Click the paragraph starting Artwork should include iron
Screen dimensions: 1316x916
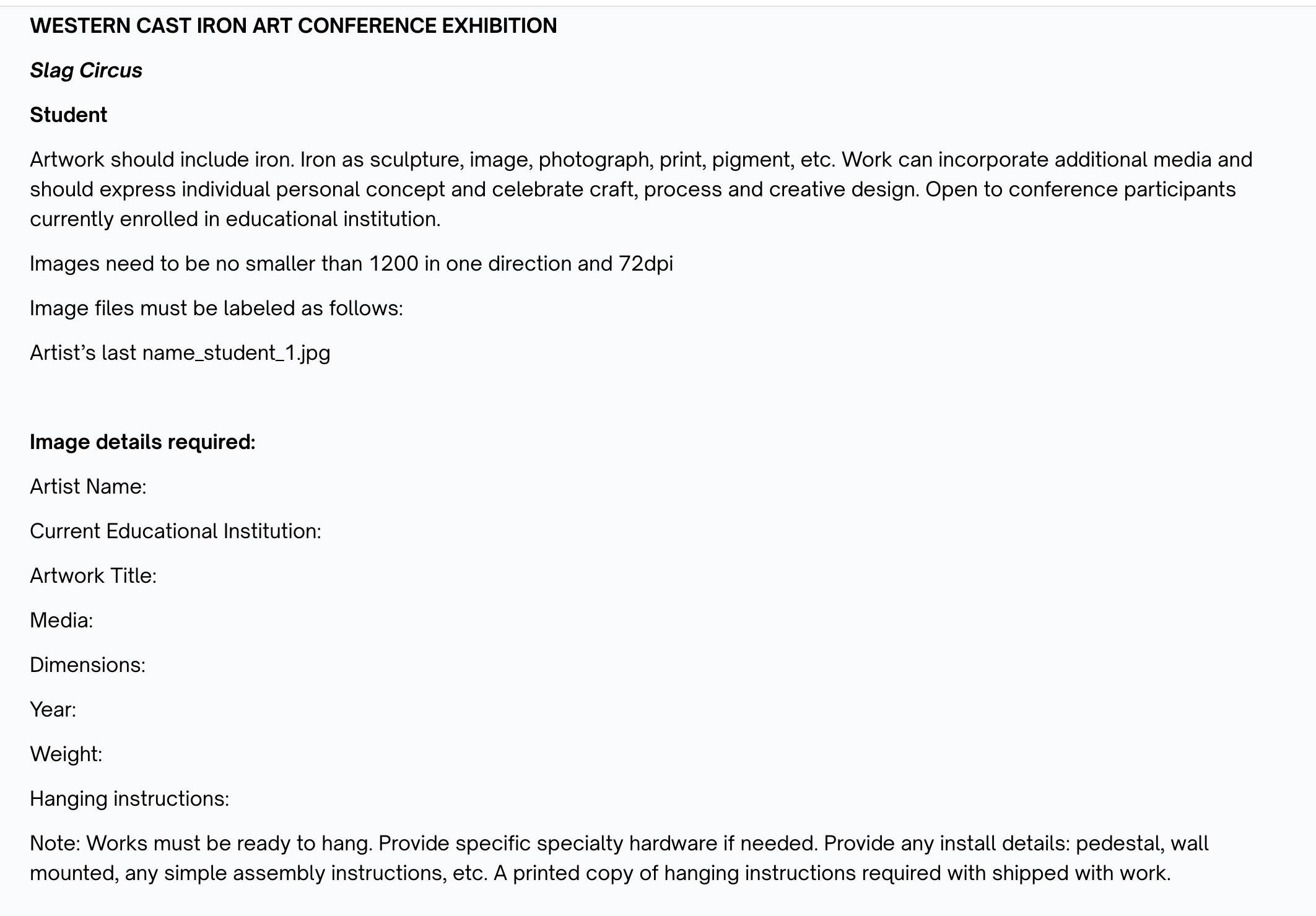coord(641,190)
